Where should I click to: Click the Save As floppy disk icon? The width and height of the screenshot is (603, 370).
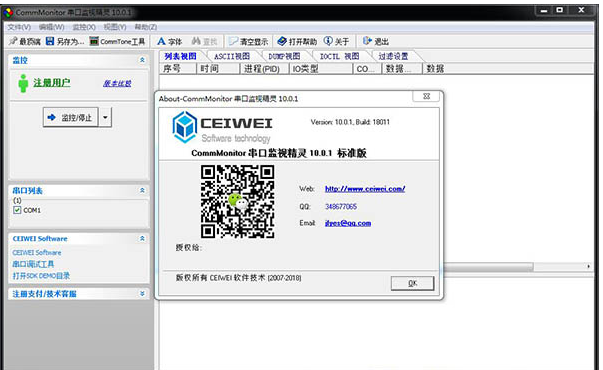50,41
